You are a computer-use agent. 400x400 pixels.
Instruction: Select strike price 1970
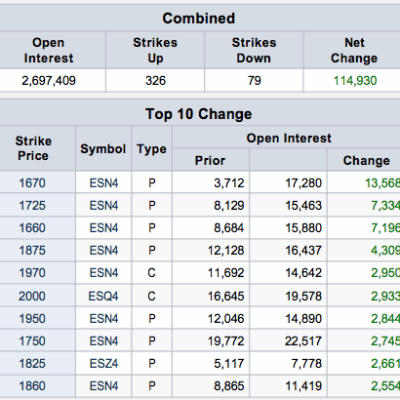pos(32,273)
